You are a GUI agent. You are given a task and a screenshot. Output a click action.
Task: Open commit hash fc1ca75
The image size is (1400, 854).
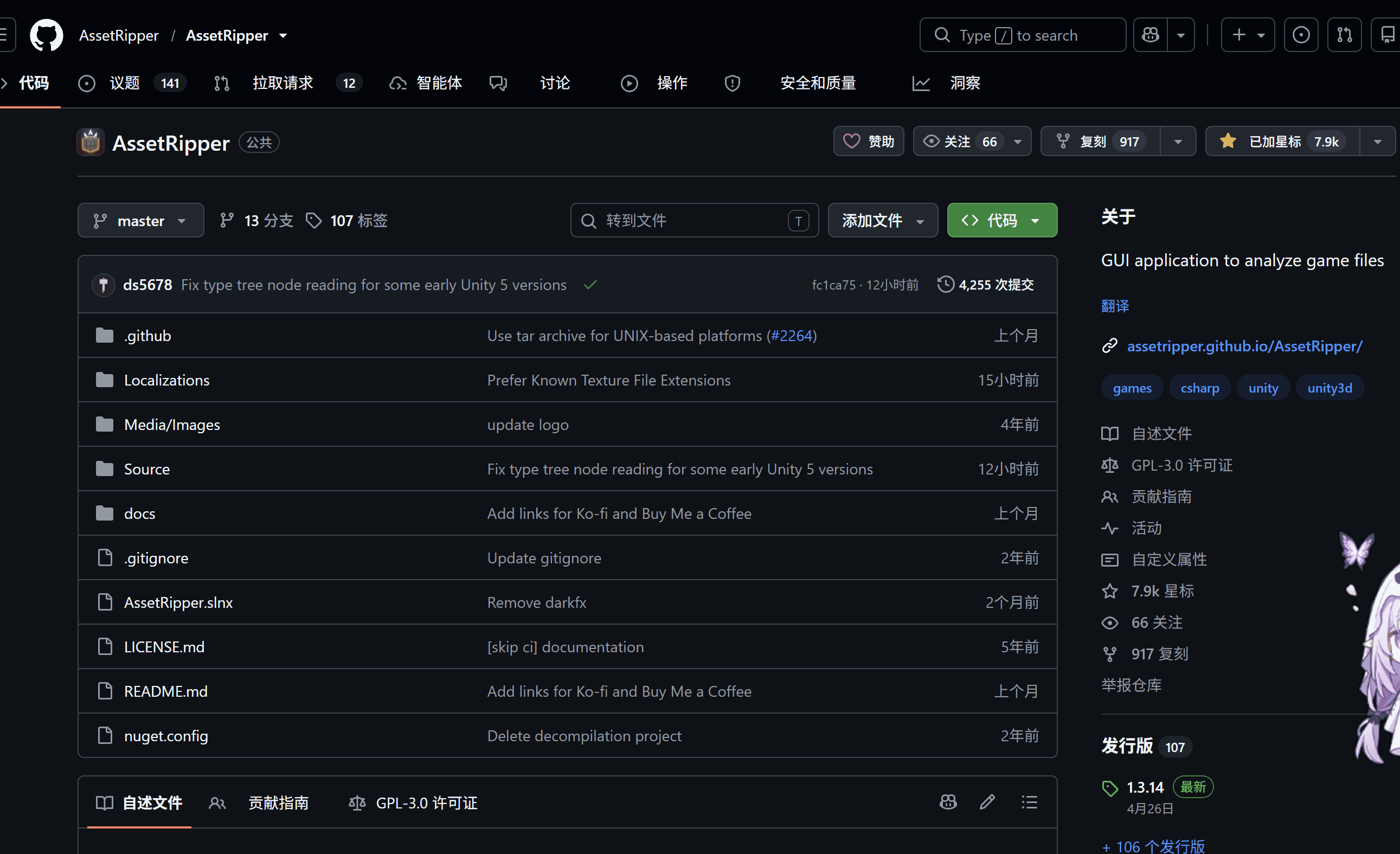coord(833,285)
